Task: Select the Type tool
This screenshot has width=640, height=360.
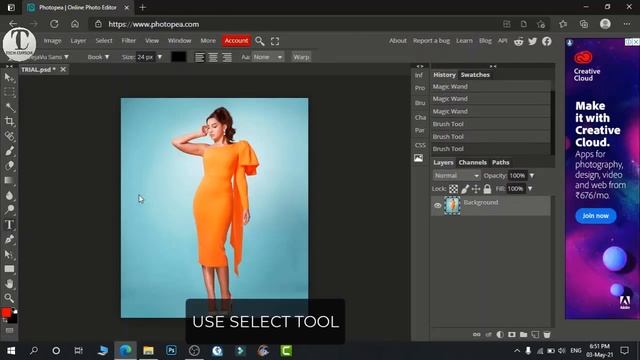Action: pyautogui.click(x=9, y=224)
